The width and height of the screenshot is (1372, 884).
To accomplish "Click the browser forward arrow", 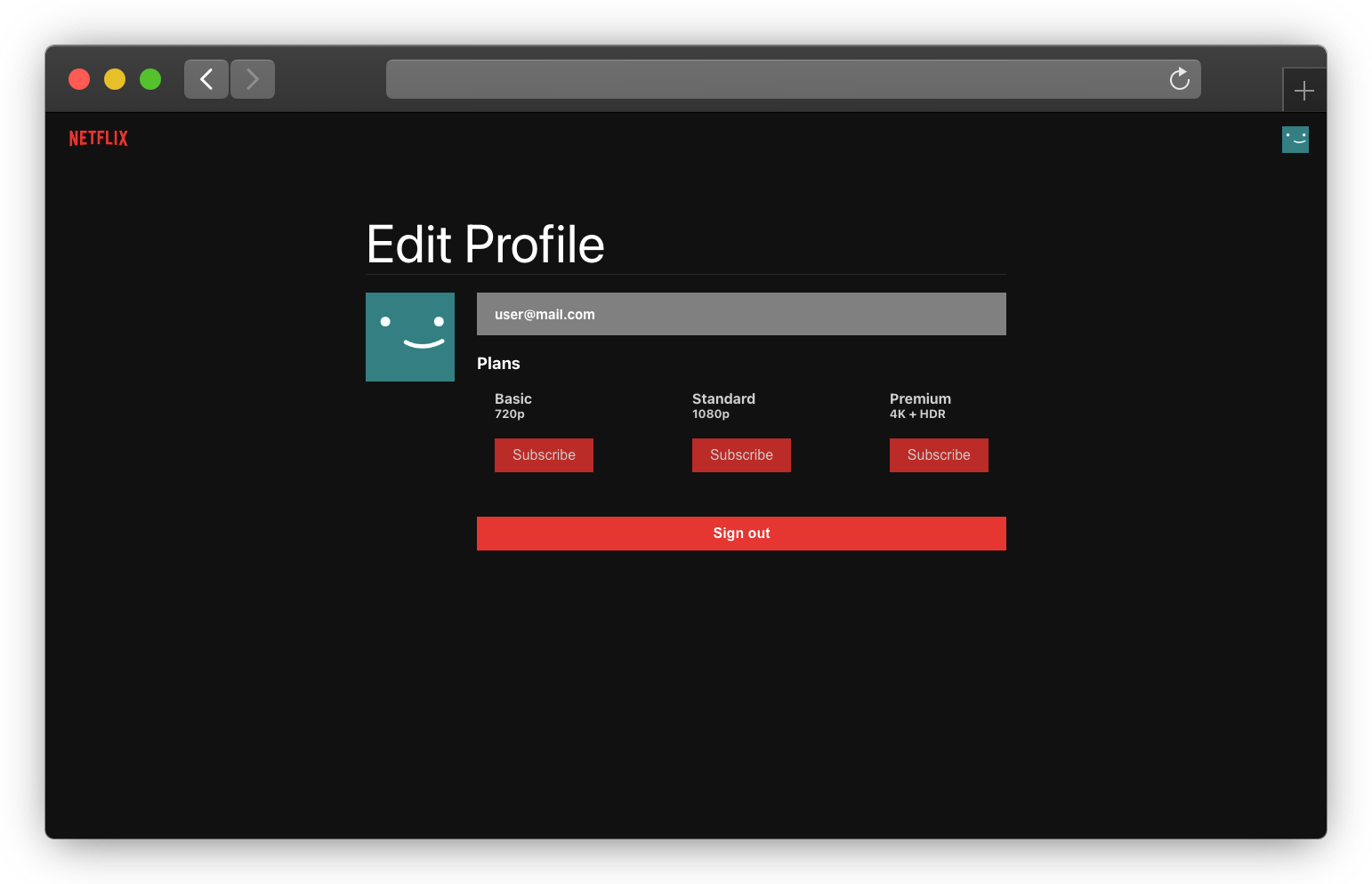I will point(252,79).
